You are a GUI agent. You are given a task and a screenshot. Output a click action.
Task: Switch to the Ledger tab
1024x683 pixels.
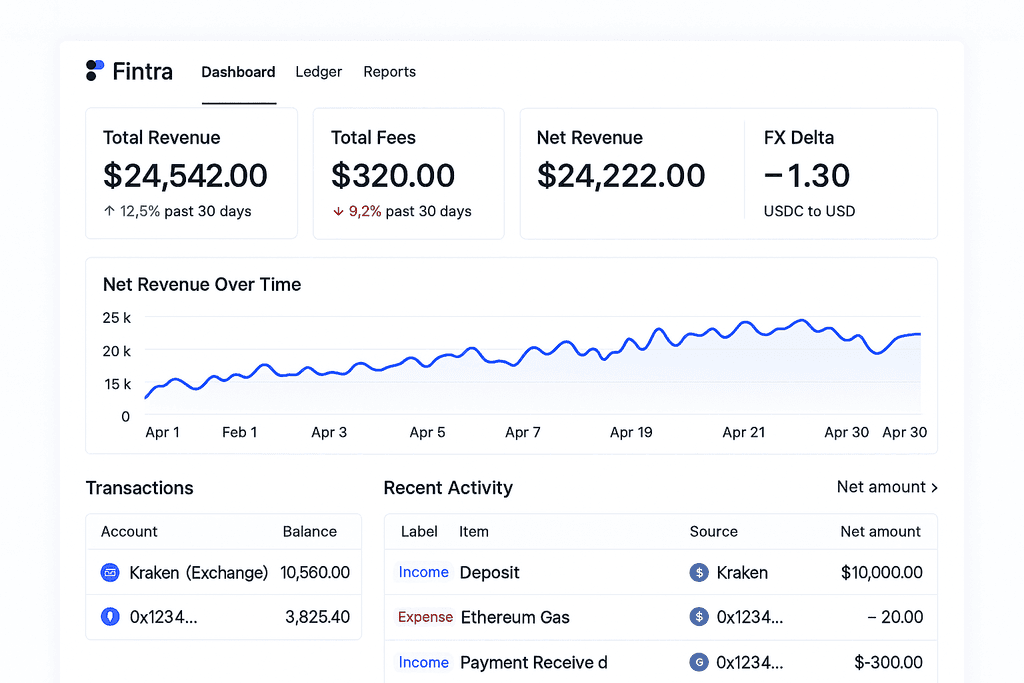[319, 72]
